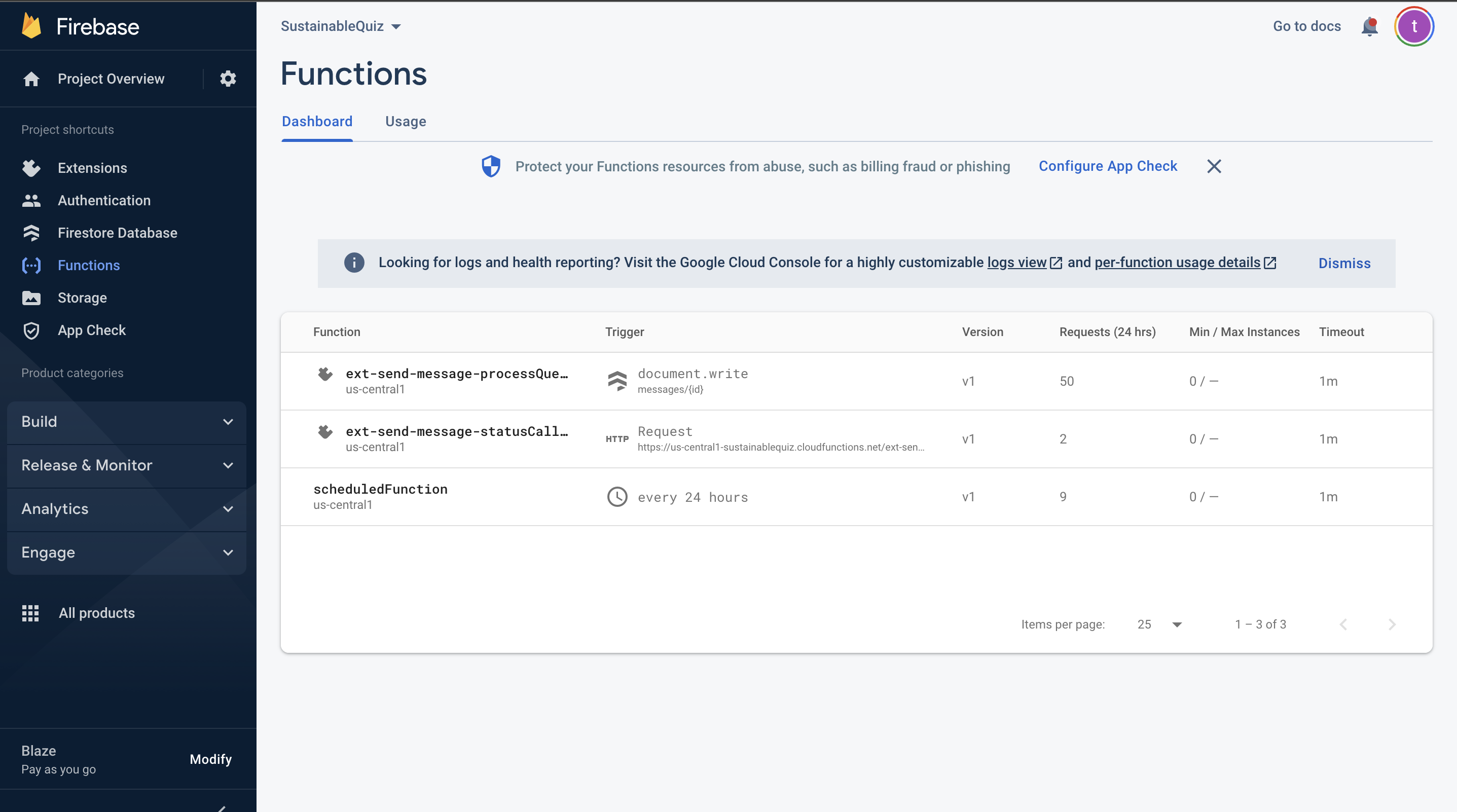Click the Firebase flame logo icon
The width and height of the screenshot is (1457, 812).
tap(31, 26)
